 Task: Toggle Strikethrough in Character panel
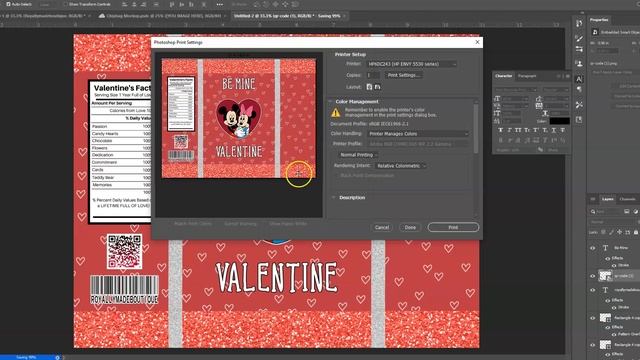(x=562, y=130)
